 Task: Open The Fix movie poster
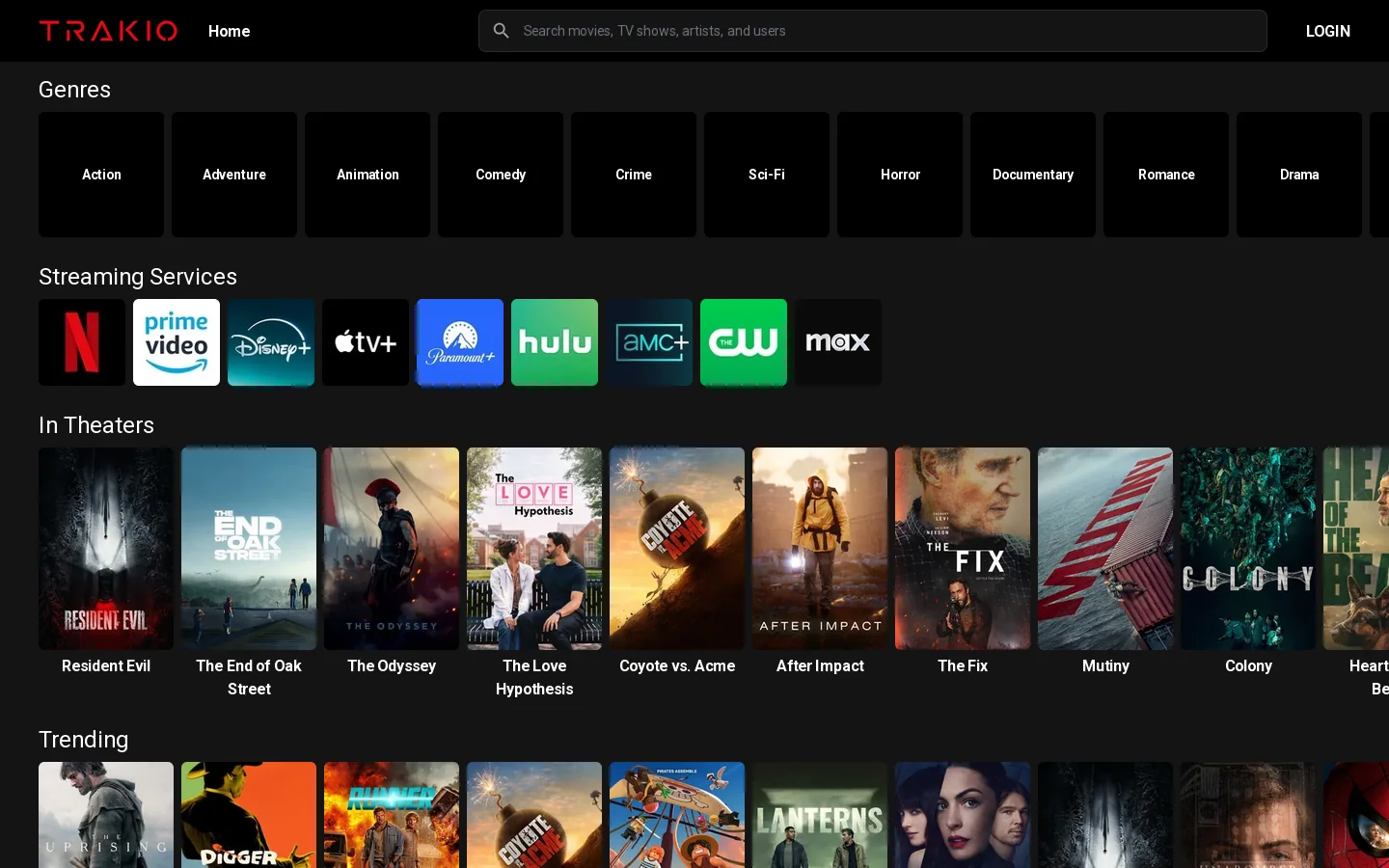click(x=963, y=549)
